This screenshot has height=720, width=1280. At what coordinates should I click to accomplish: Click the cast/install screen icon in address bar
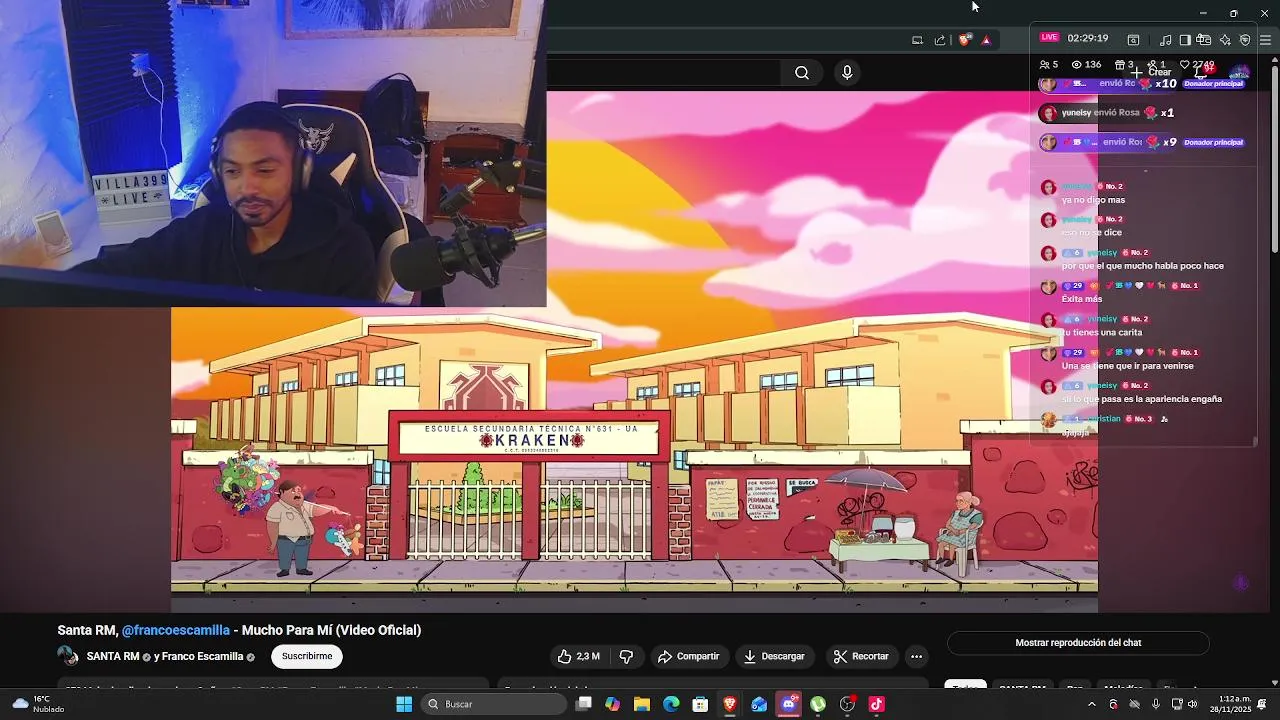tap(917, 40)
